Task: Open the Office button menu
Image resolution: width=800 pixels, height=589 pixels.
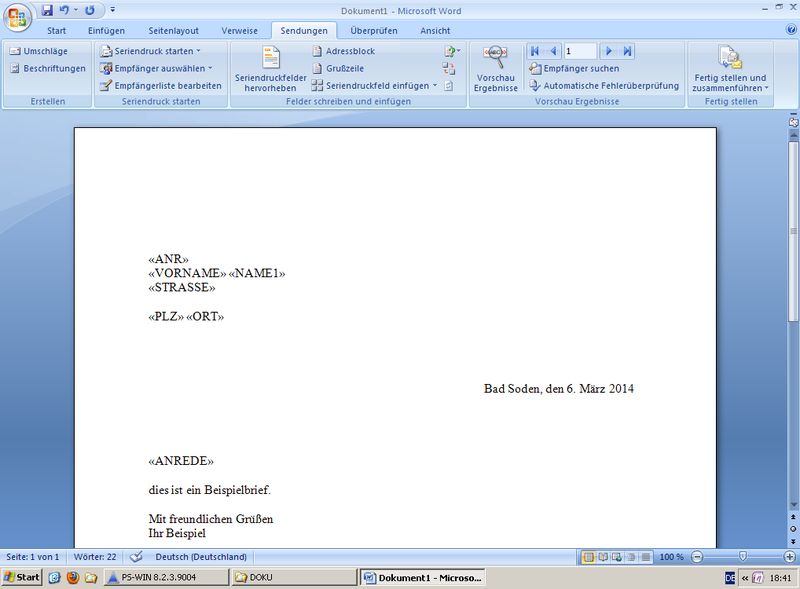Action: [17, 18]
